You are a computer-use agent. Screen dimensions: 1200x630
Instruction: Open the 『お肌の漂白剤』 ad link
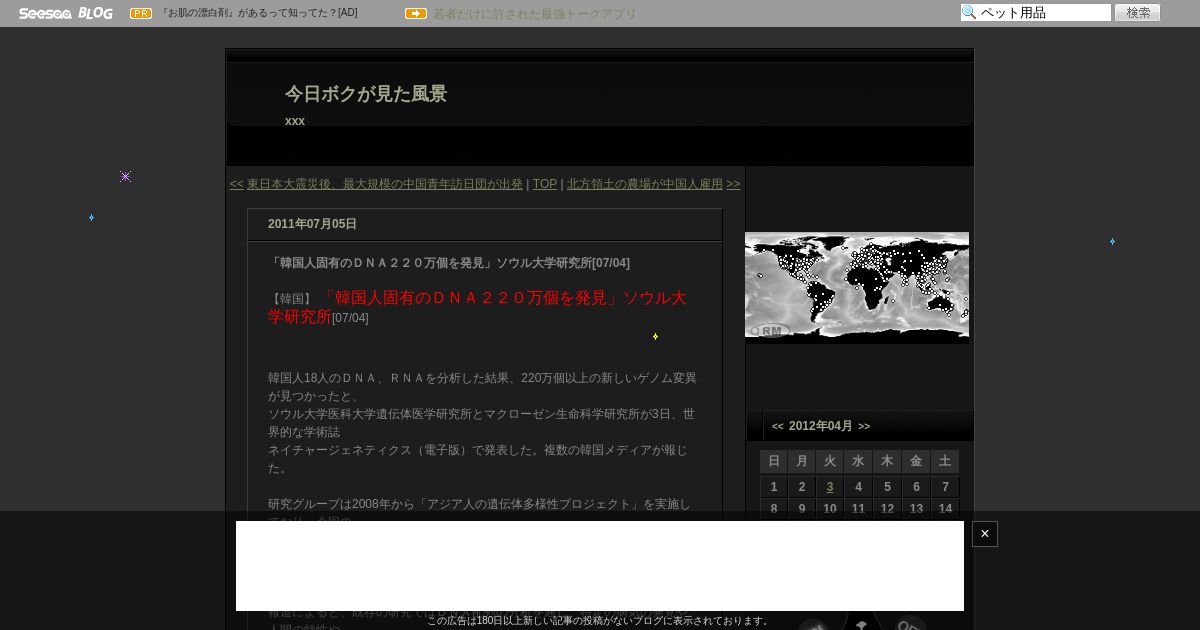[x=258, y=13]
